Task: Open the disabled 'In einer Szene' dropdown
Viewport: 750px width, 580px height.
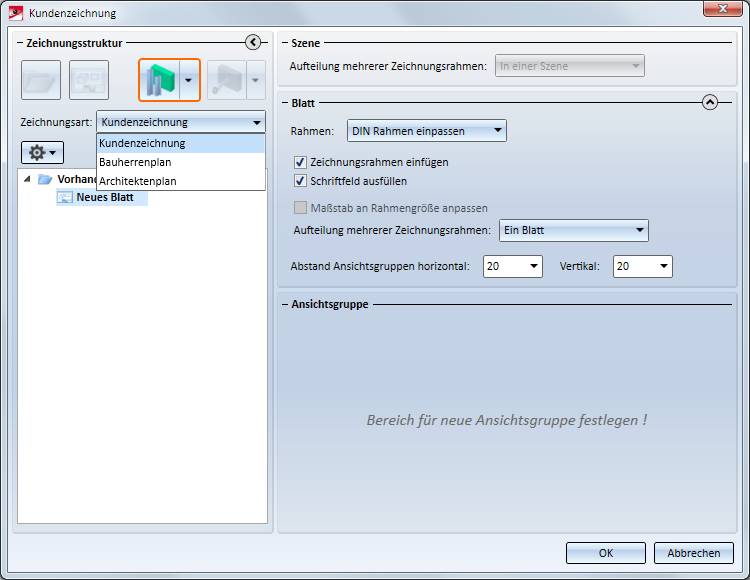Action: [570, 66]
